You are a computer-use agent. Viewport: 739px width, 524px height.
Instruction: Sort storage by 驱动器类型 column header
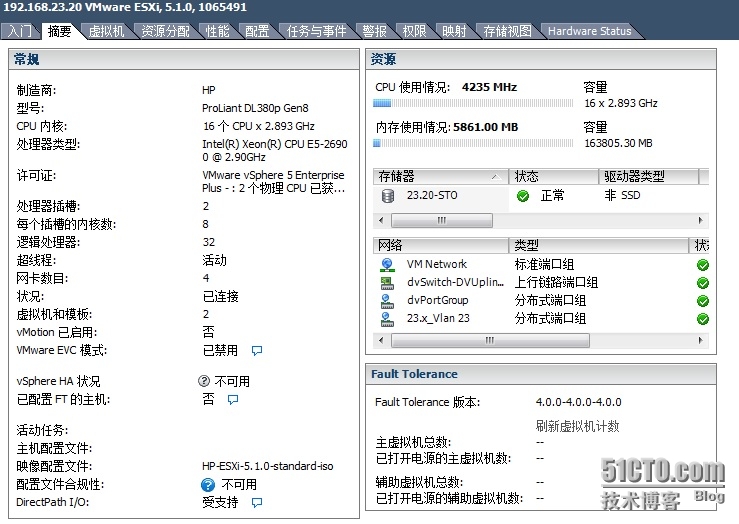pos(649,176)
